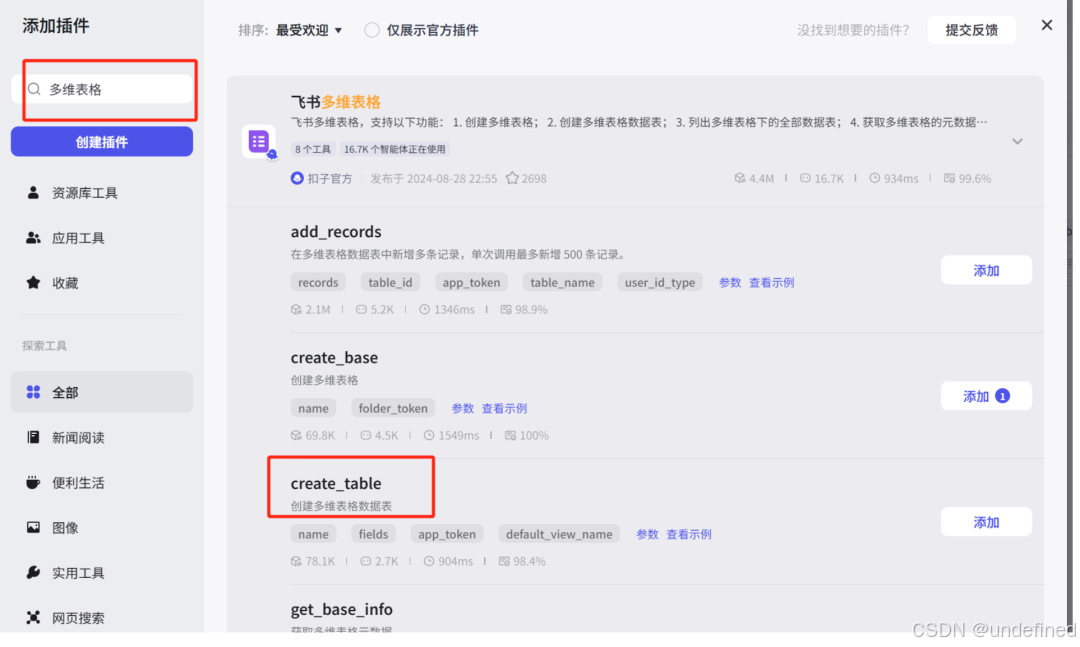Click the table_id parameter tag
This screenshot has width=1080, height=647.
coord(390,283)
